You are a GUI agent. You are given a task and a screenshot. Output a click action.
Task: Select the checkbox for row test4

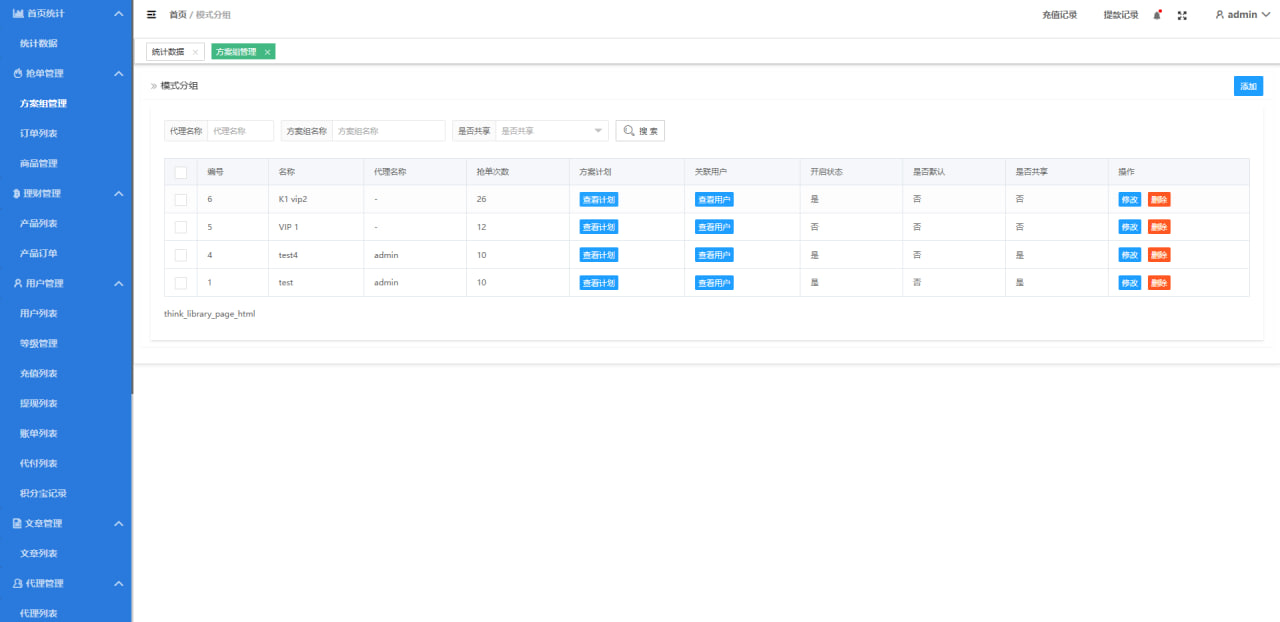coord(181,255)
